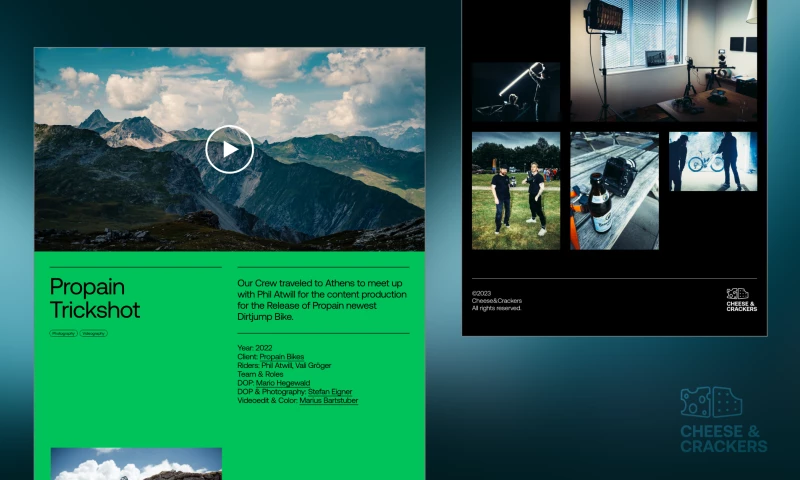Click the large Cheese & Crackers watermark logo
This screenshot has width=800, height=480.
[724, 420]
